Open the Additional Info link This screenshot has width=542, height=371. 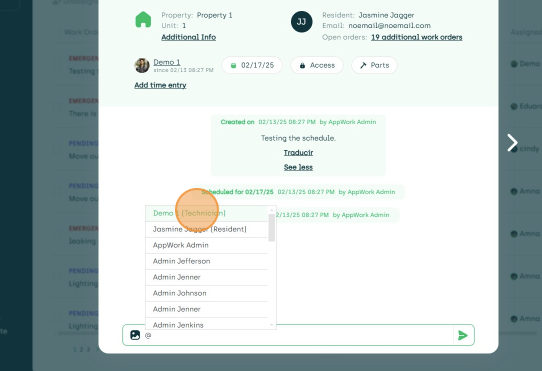pyautogui.click(x=189, y=37)
